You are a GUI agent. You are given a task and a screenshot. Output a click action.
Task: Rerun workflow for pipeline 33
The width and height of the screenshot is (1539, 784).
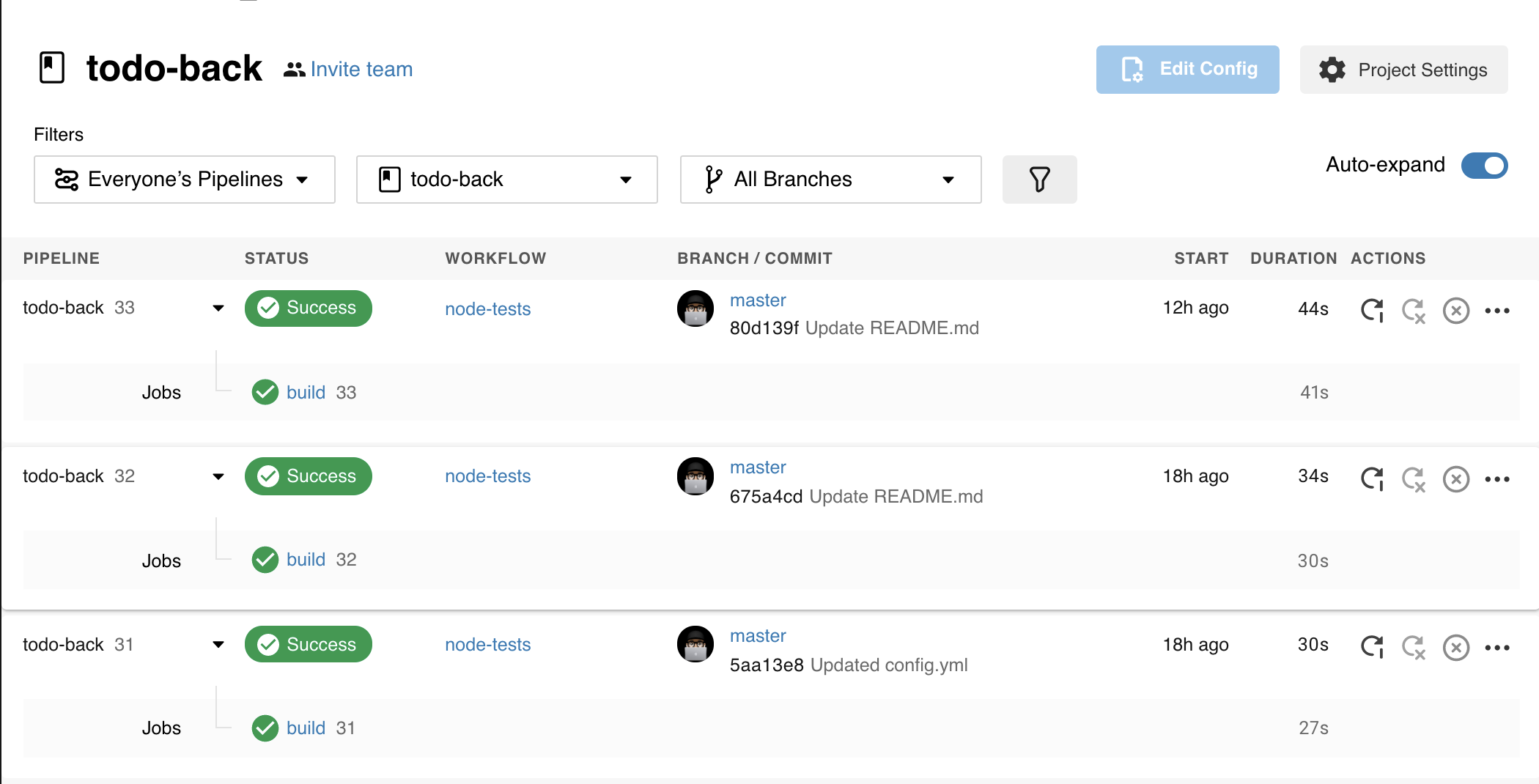1372,310
